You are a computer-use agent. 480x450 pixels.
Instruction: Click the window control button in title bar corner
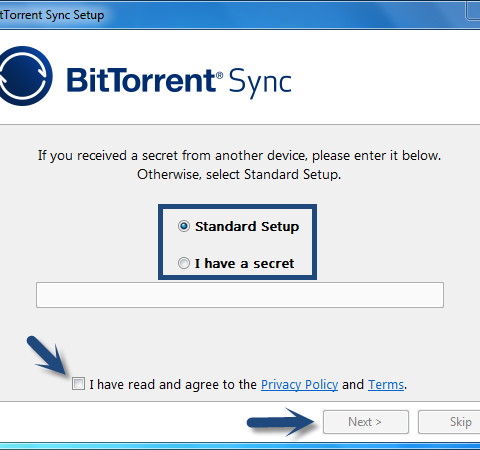[473, 10]
